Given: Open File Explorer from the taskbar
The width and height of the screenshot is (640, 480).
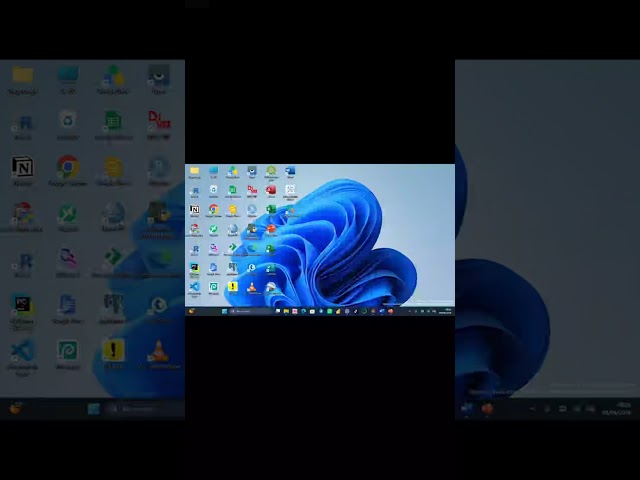Looking at the screenshot, I should 286,311.
